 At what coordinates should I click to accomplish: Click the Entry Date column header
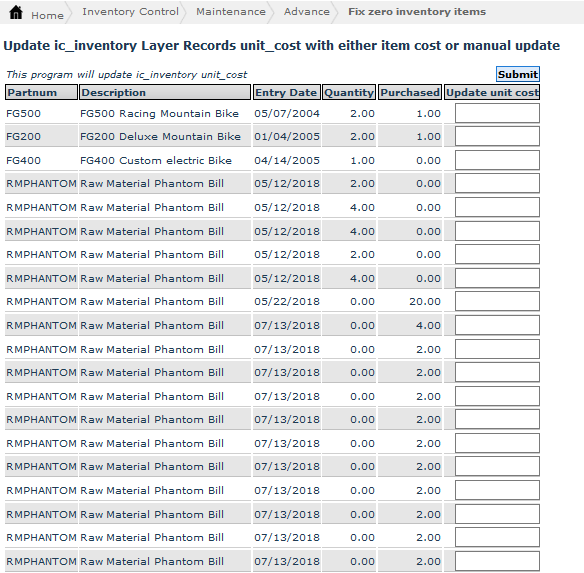tap(286, 92)
